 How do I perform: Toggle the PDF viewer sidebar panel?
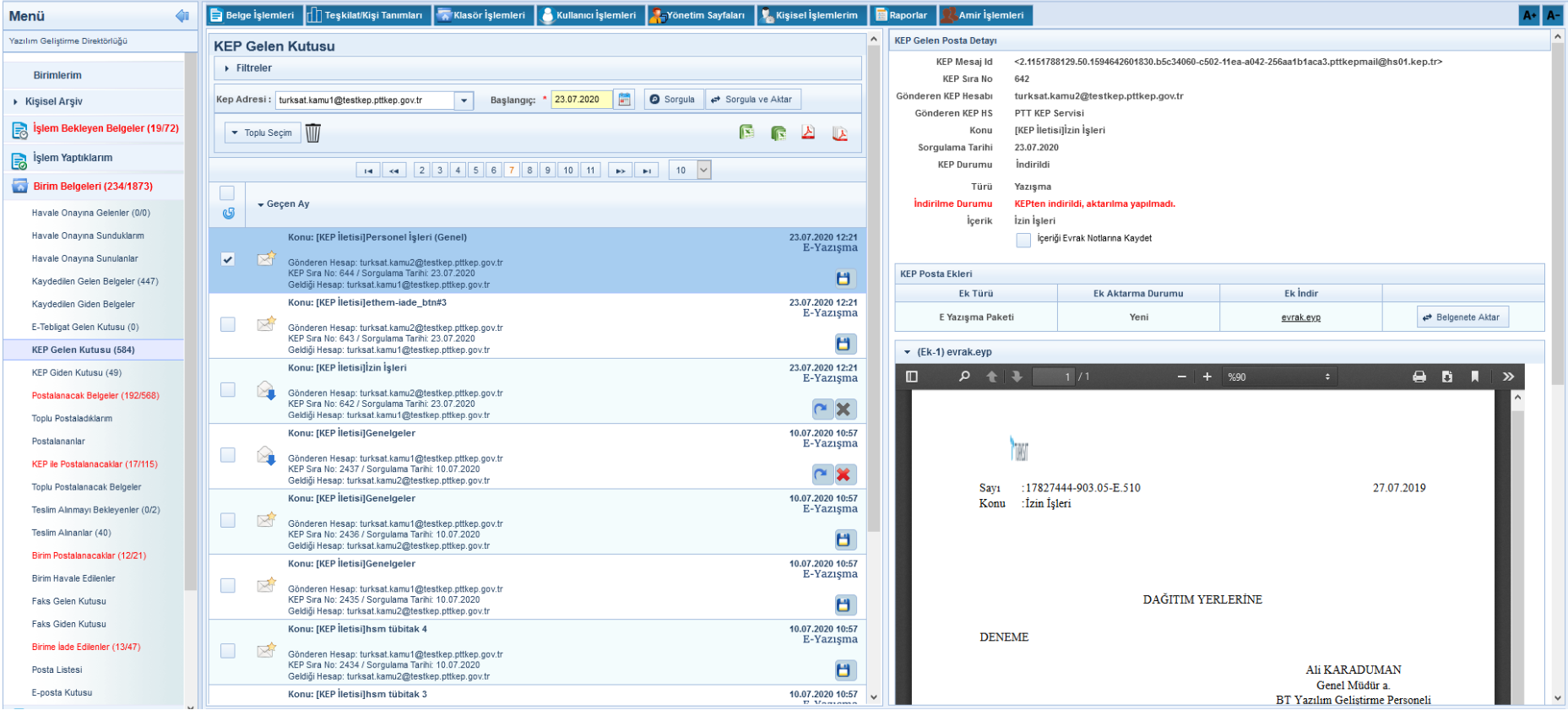(x=912, y=377)
